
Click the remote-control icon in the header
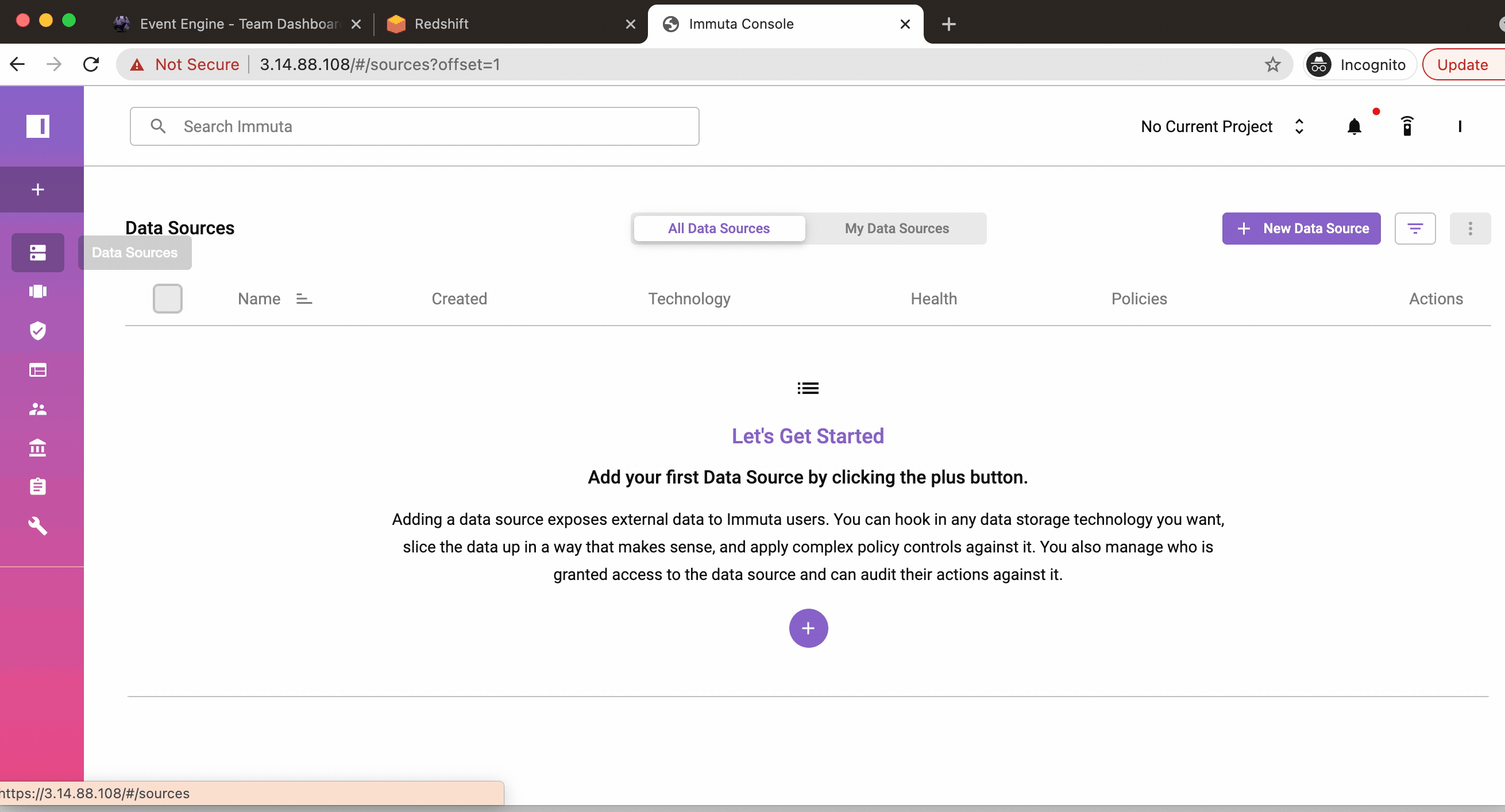click(1407, 126)
